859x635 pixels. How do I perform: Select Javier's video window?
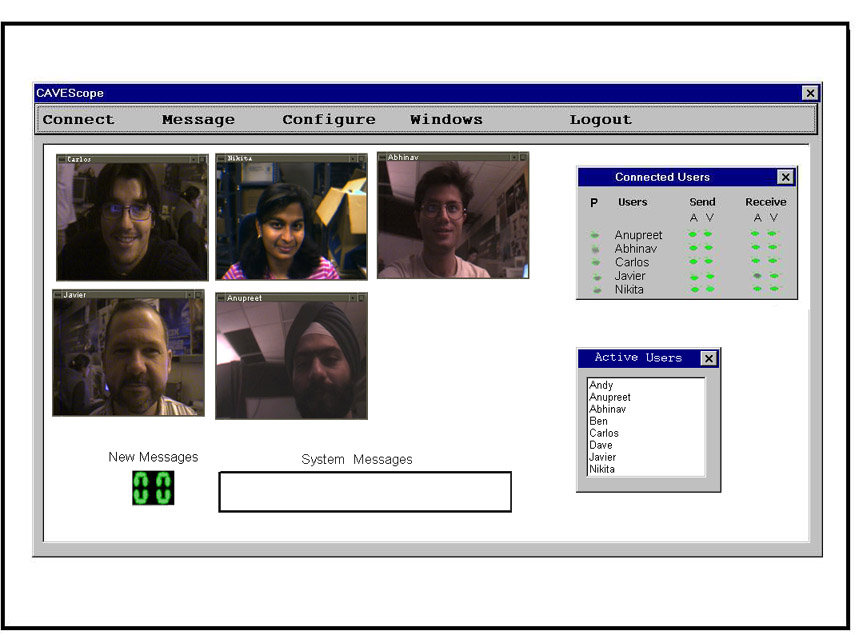pyautogui.click(x=128, y=353)
